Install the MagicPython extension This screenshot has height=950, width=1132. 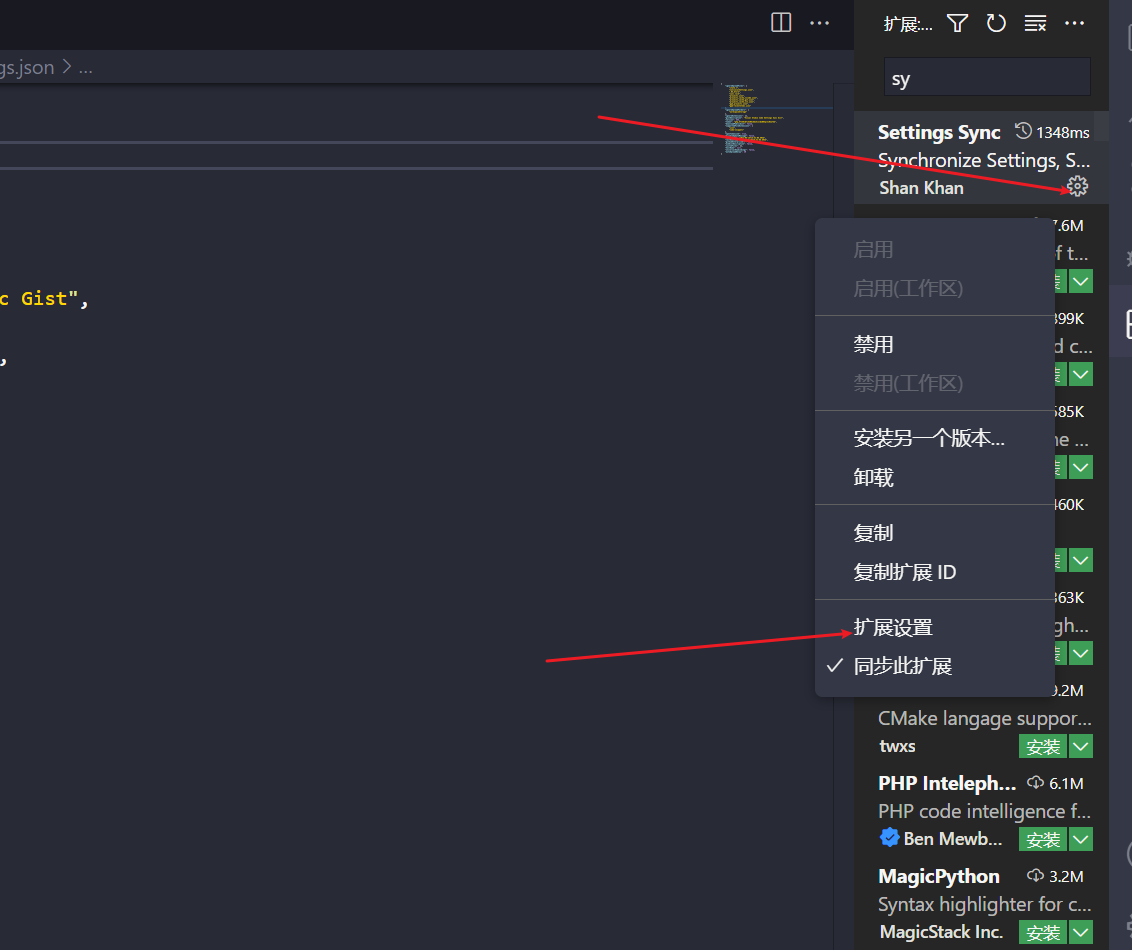[1043, 932]
